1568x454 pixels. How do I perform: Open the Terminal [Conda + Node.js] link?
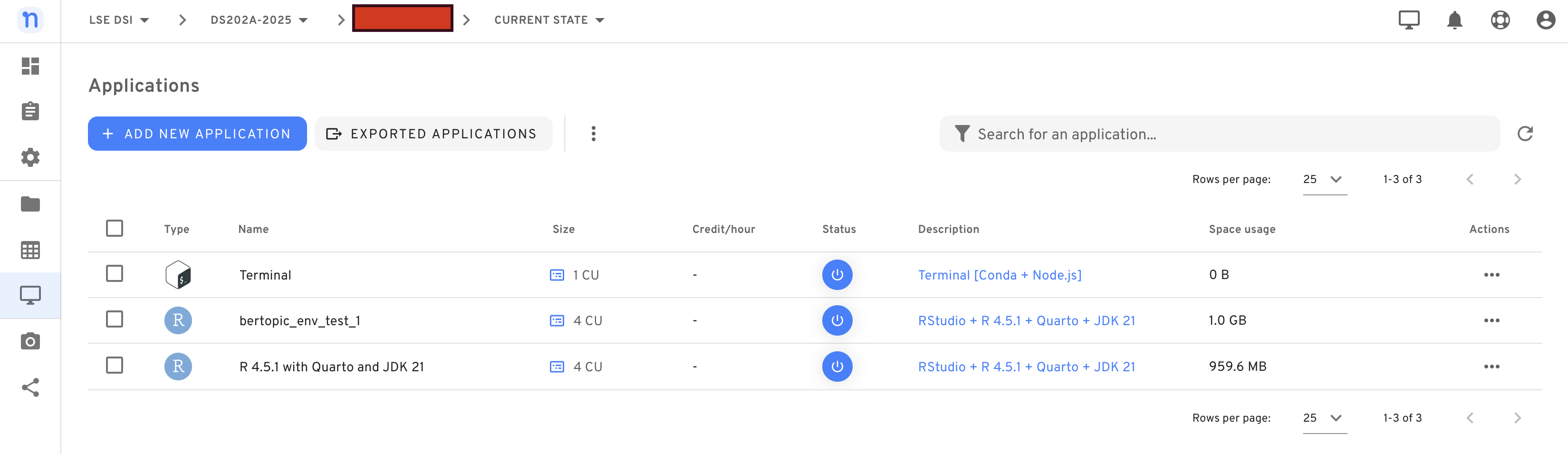(x=1000, y=275)
